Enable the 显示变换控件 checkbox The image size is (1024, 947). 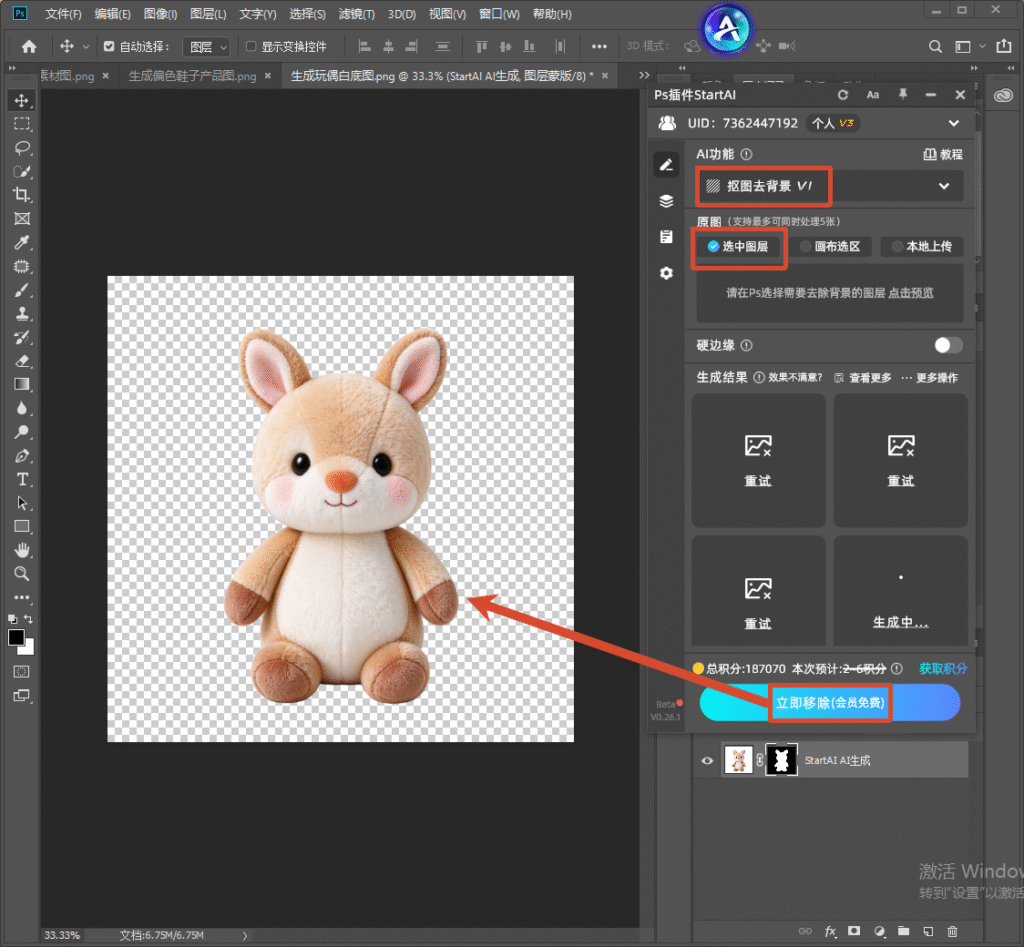pos(251,46)
